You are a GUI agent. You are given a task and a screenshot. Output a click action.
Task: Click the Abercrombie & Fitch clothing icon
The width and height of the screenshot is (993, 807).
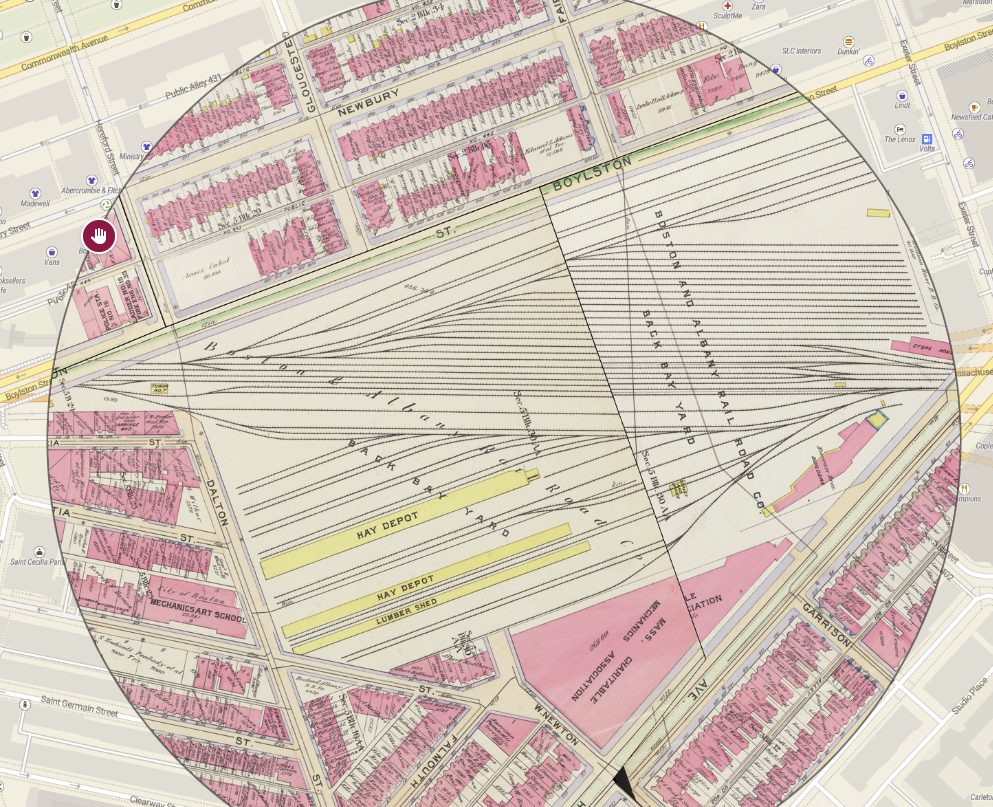point(91,179)
